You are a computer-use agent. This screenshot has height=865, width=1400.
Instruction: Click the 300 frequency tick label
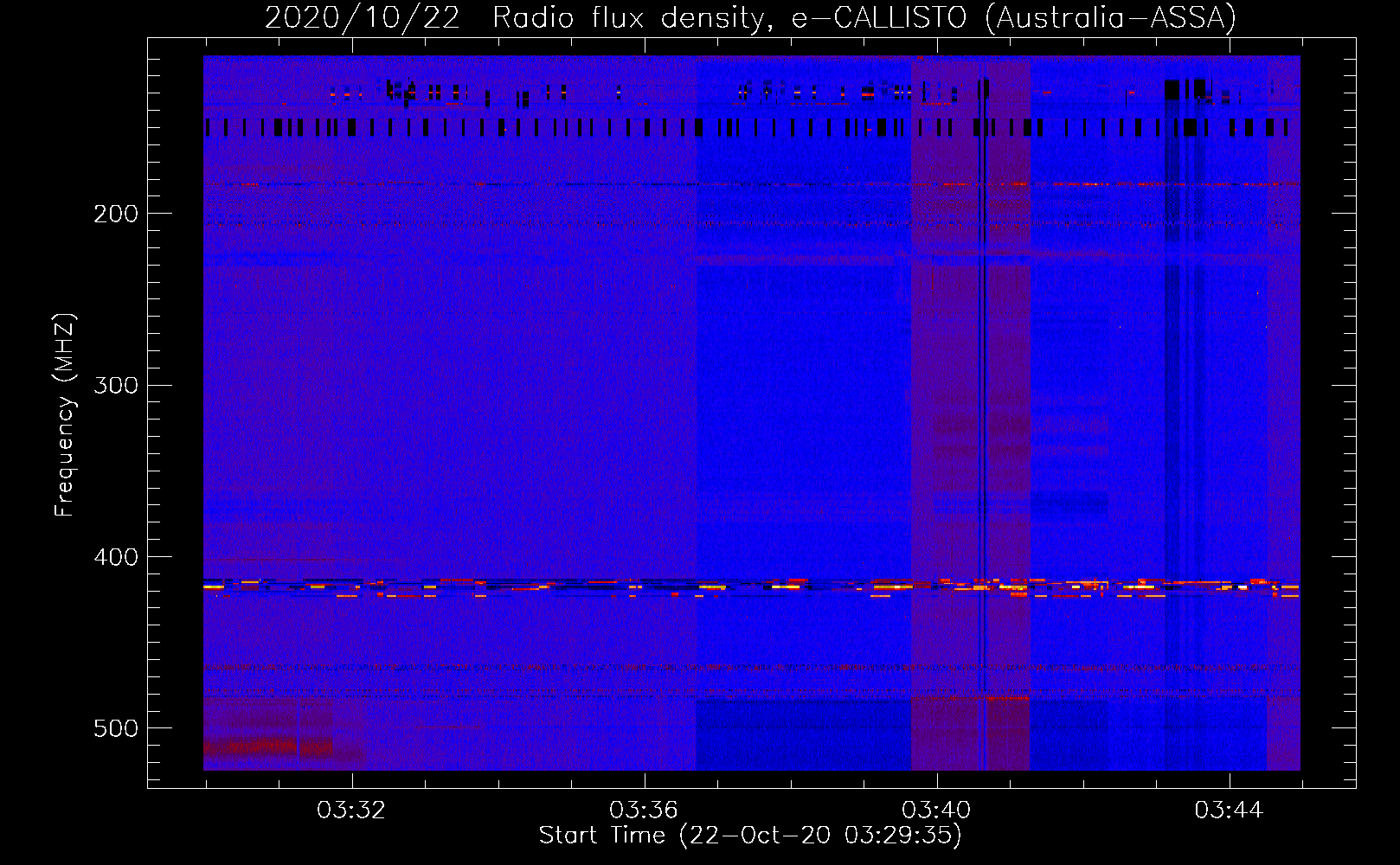coord(116,385)
